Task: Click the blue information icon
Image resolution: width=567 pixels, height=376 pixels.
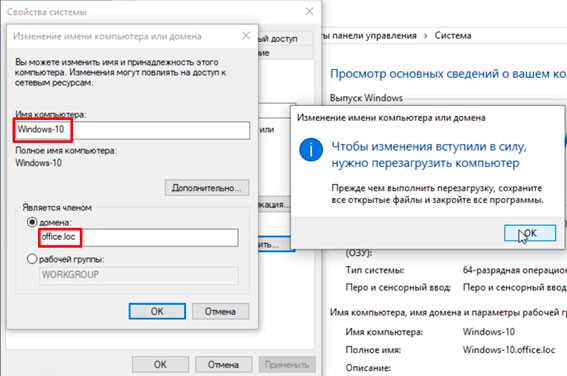Action: click(311, 149)
